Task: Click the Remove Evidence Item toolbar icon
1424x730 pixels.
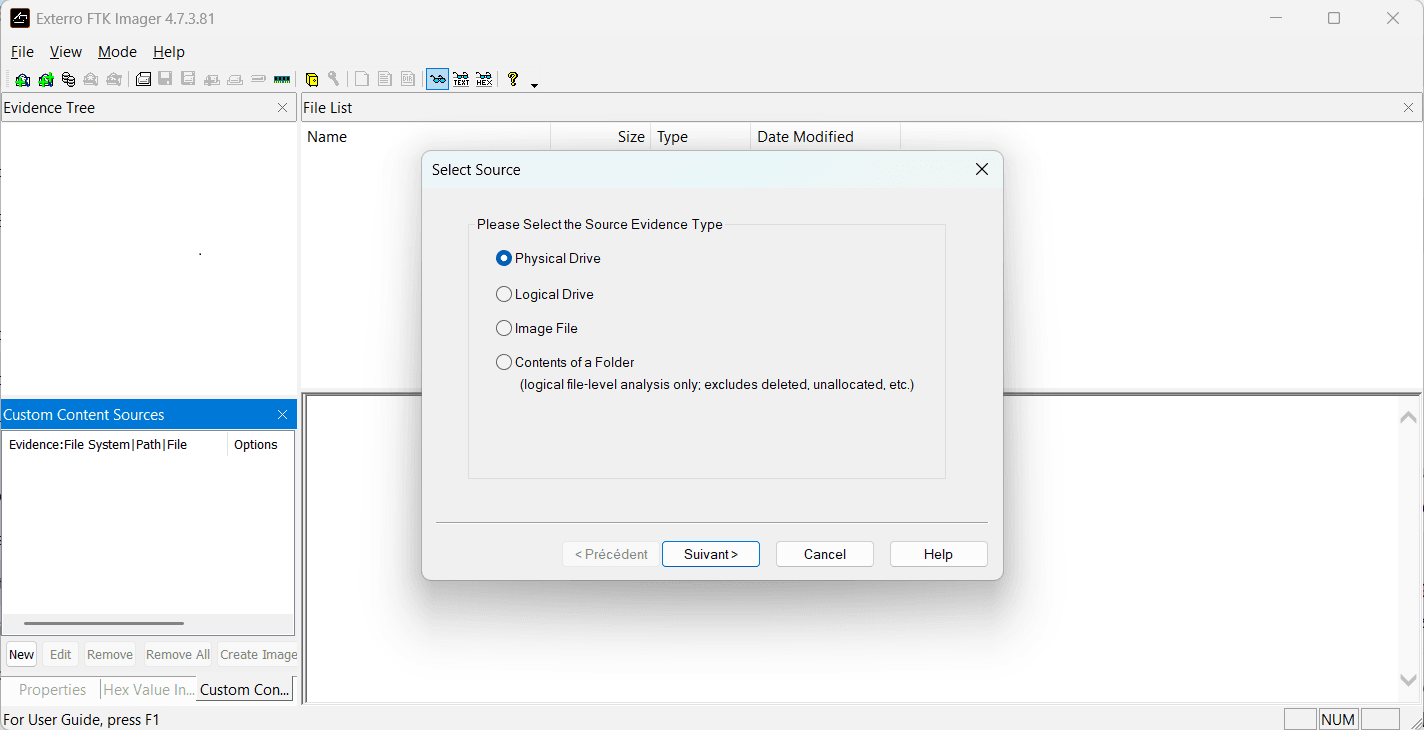Action: [91, 79]
